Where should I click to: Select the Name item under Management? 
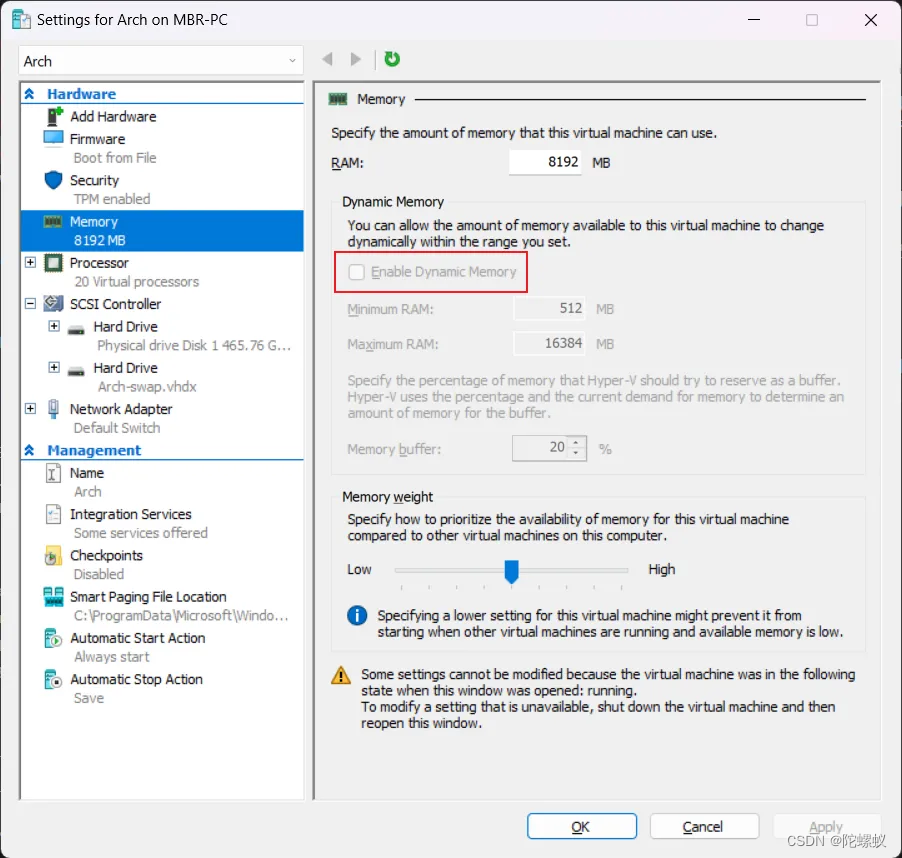tap(87, 473)
